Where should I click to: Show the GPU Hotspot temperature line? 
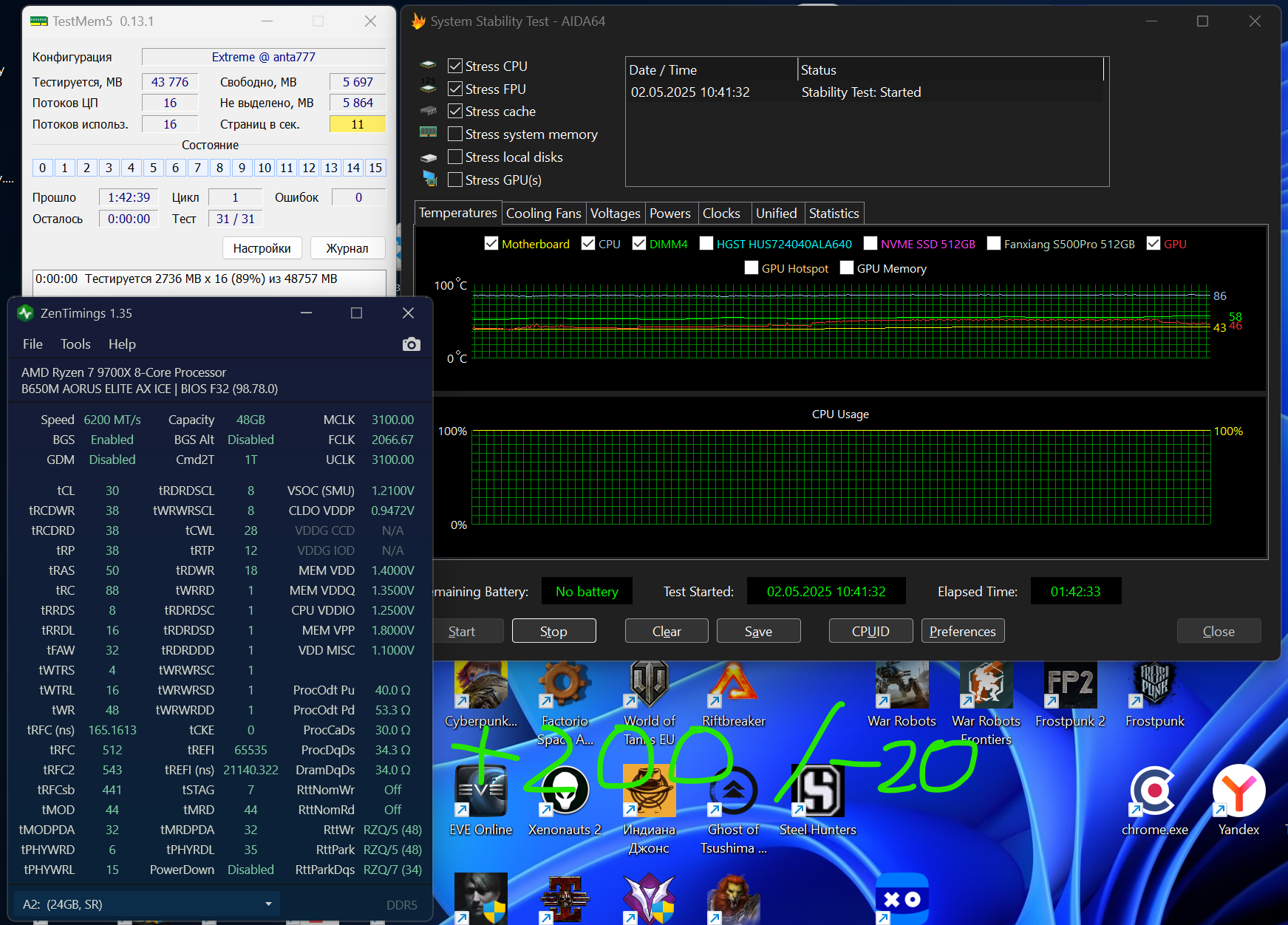coord(752,268)
